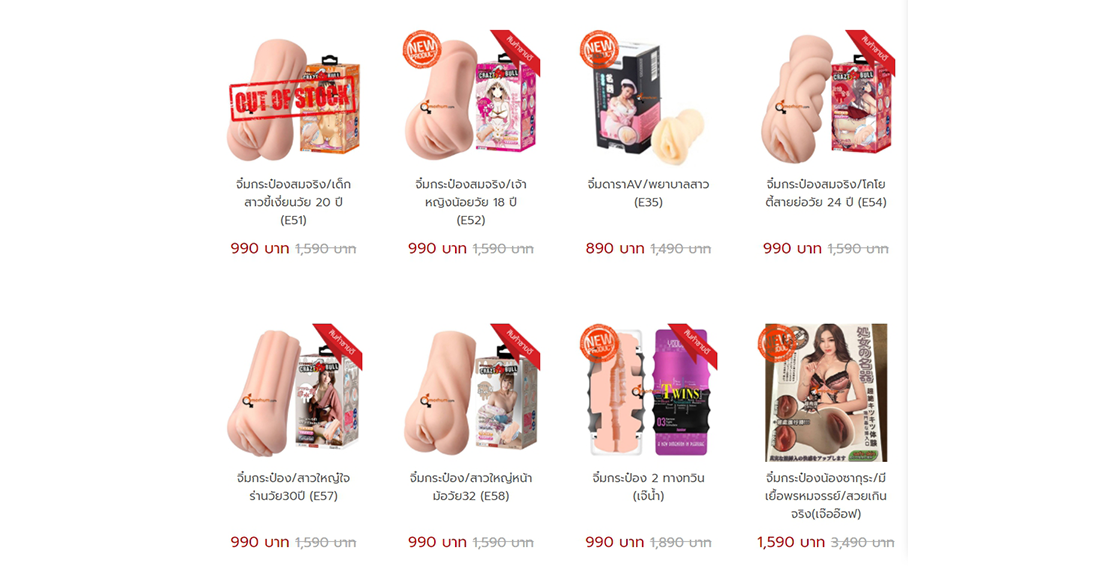
Task: Click the red corner ribbon on item E57
Action: [x=338, y=346]
